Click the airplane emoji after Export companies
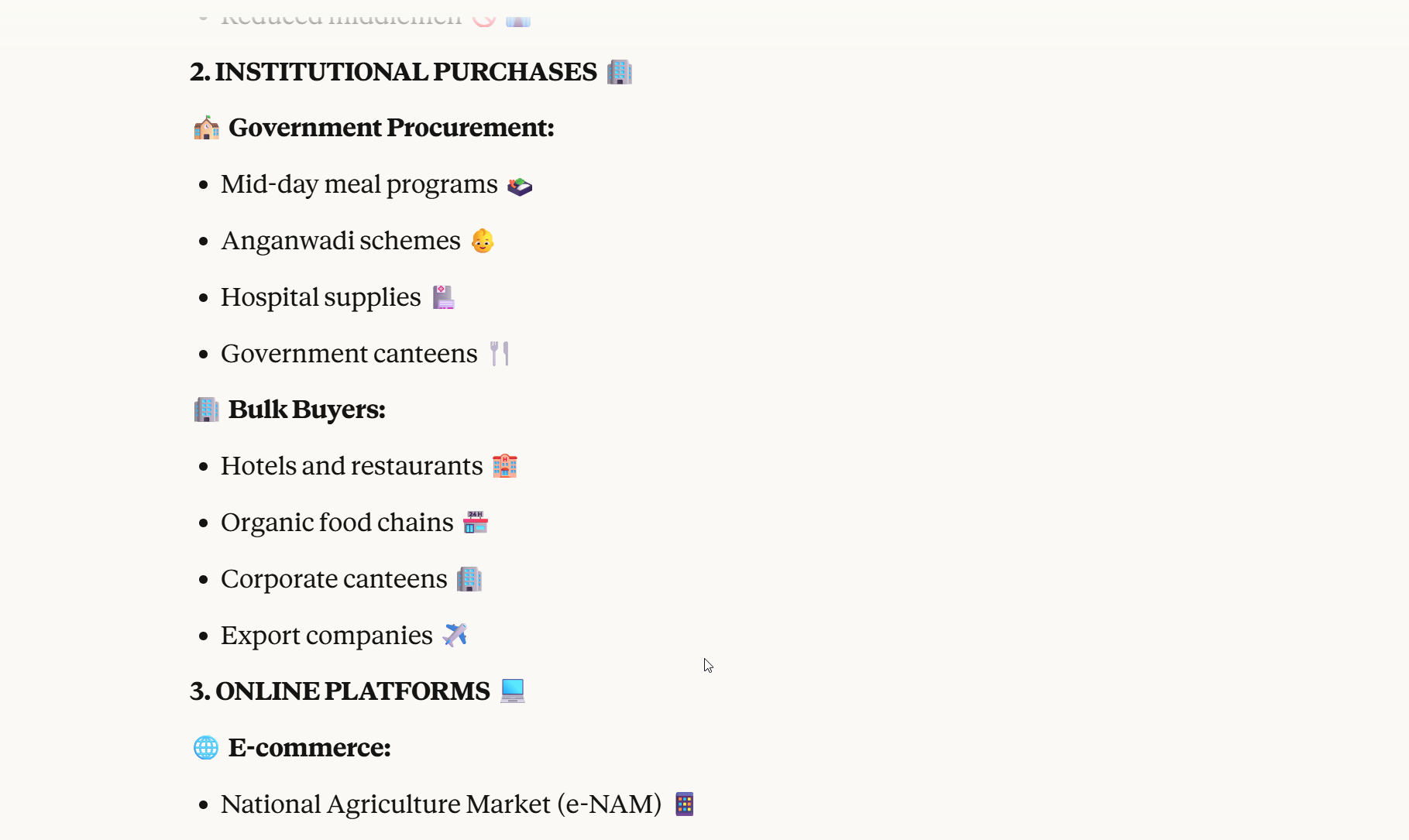The width and height of the screenshot is (1409, 840). pyautogui.click(x=455, y=636)
